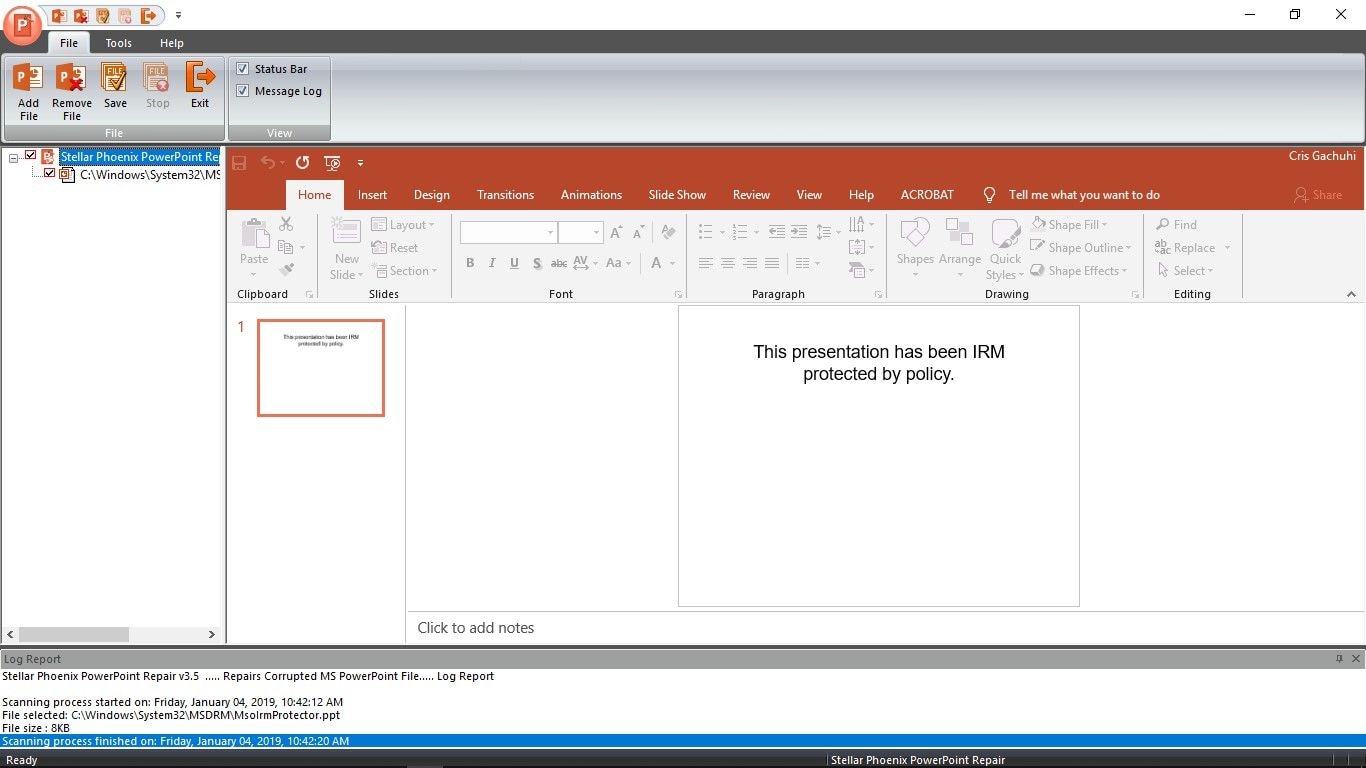This screenshot has height=768, width=1366.
Task: Open the font size combo box
Action: [x=579, y=233]
